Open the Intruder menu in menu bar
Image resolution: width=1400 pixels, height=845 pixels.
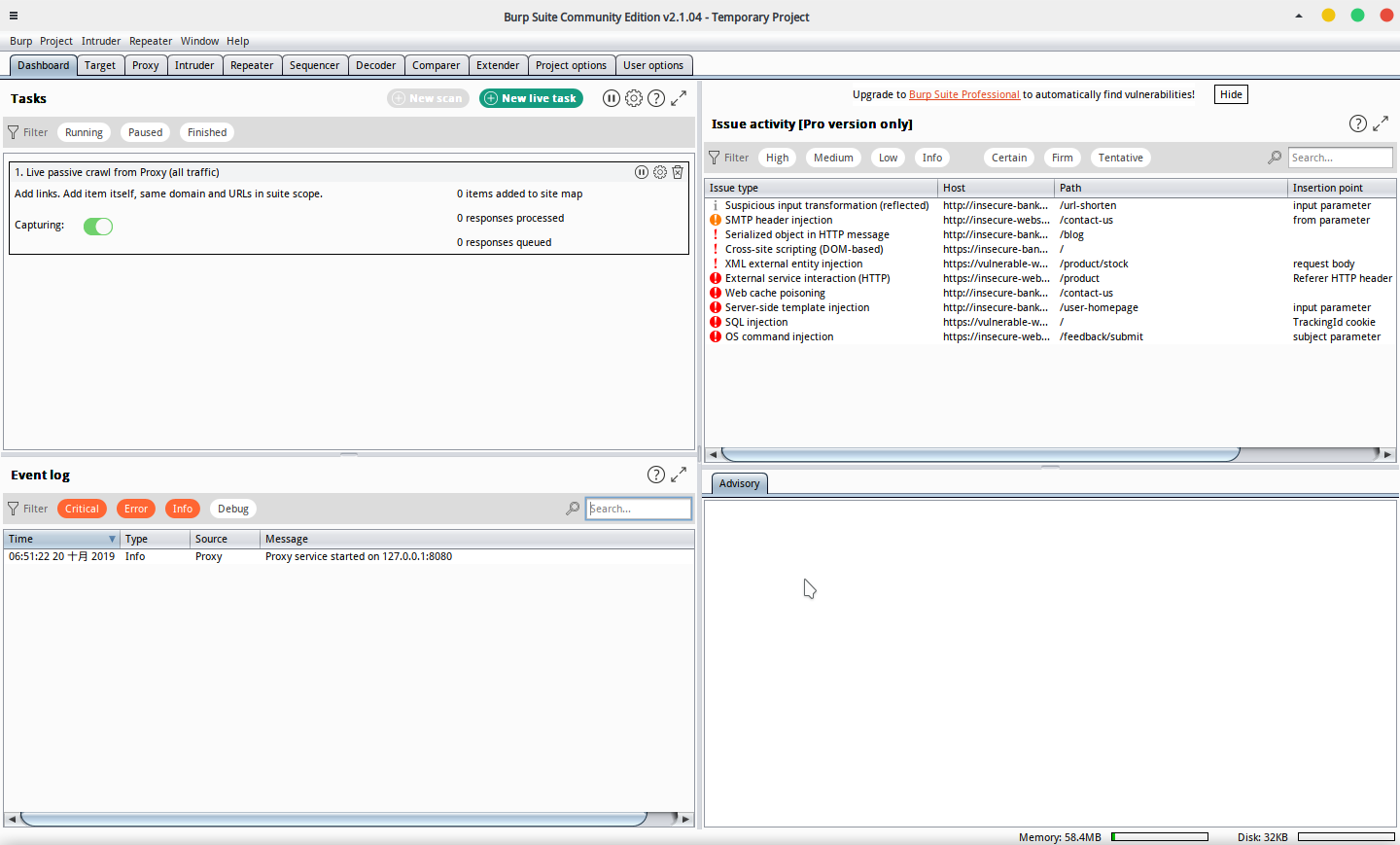tap(101, 41)
